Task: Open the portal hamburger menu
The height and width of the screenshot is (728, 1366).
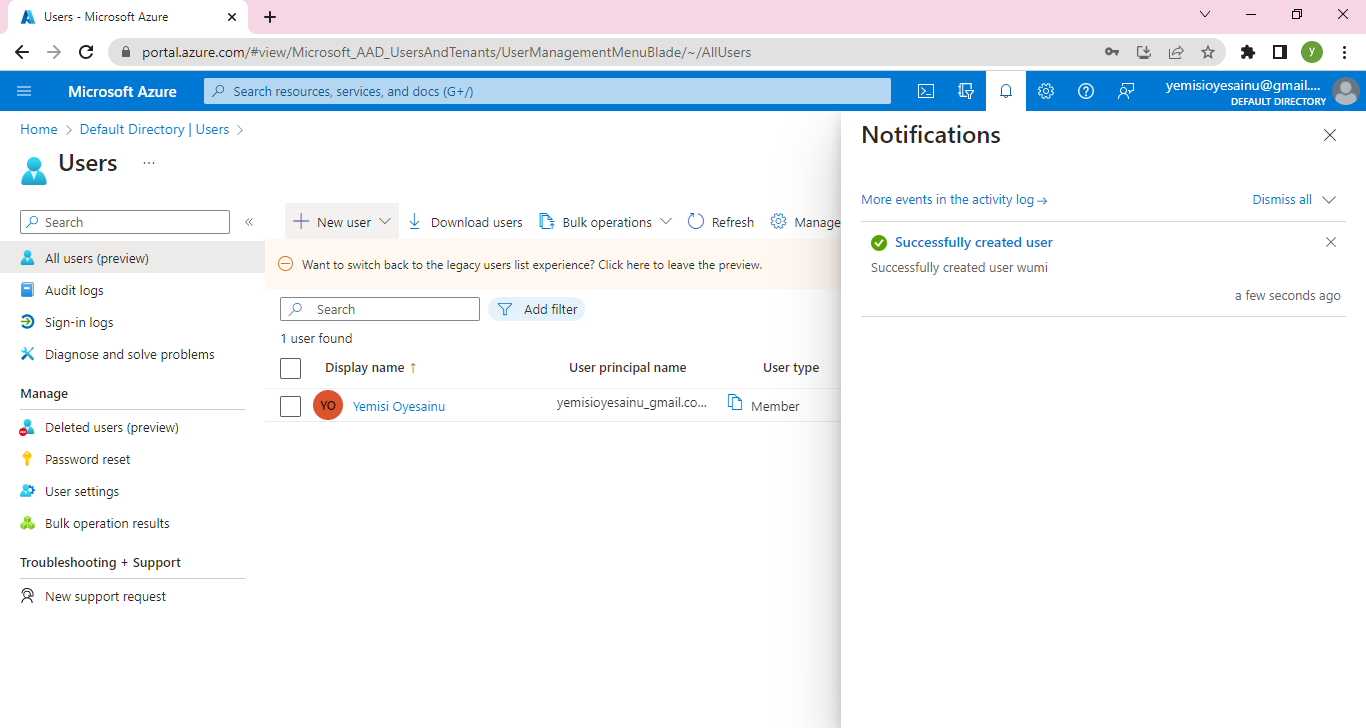Action: pos(25,91)
